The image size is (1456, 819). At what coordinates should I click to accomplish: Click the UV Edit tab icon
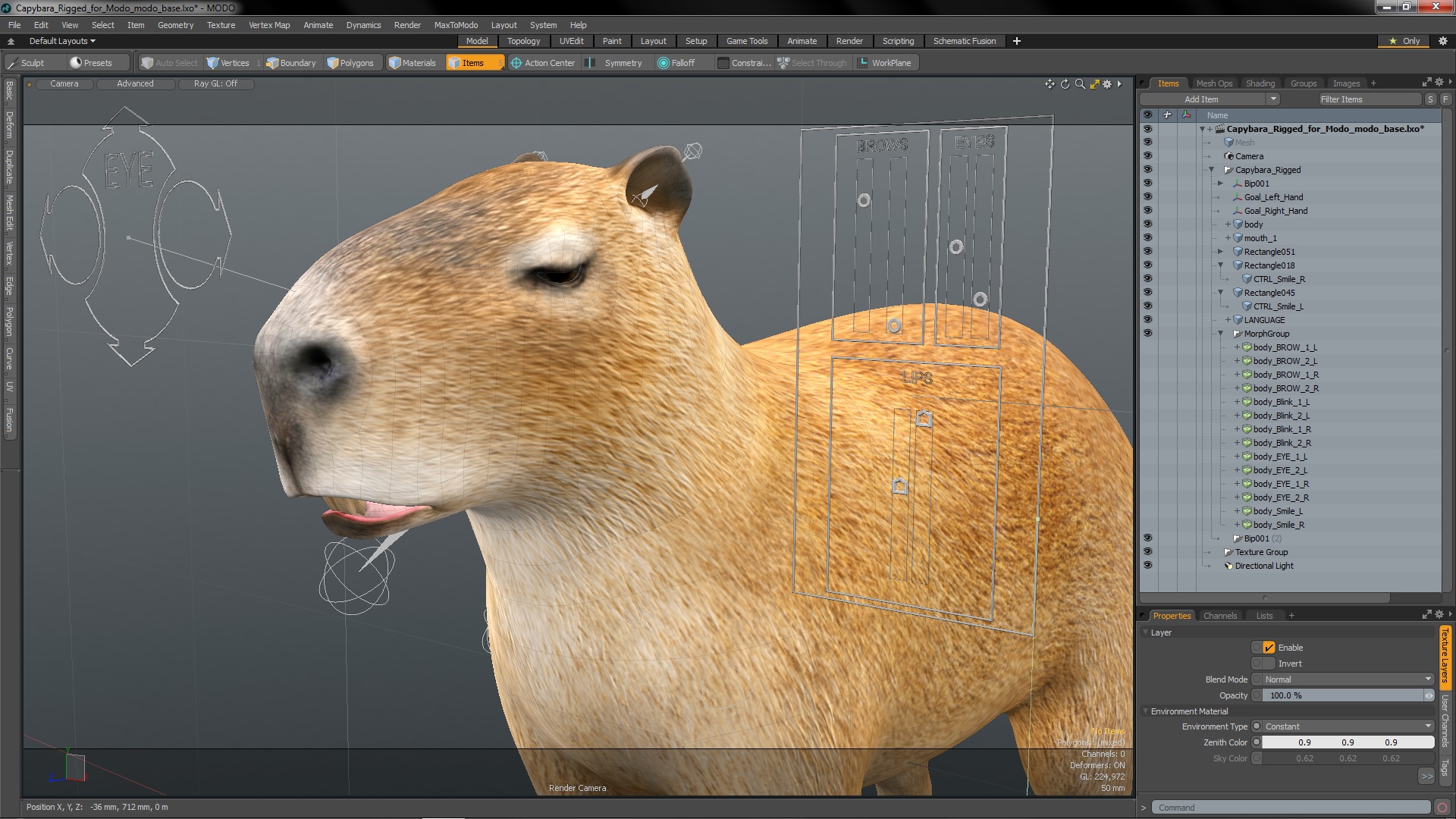point(570,41)
